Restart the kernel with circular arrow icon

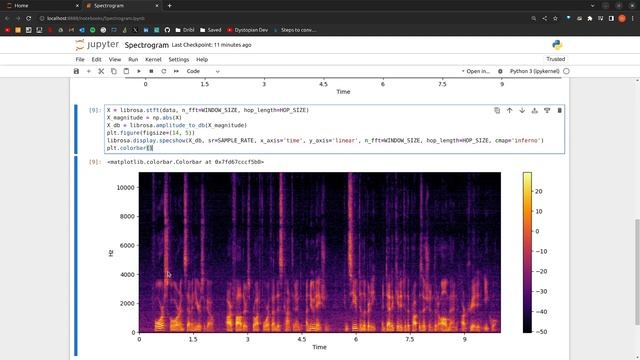point(164,71)
